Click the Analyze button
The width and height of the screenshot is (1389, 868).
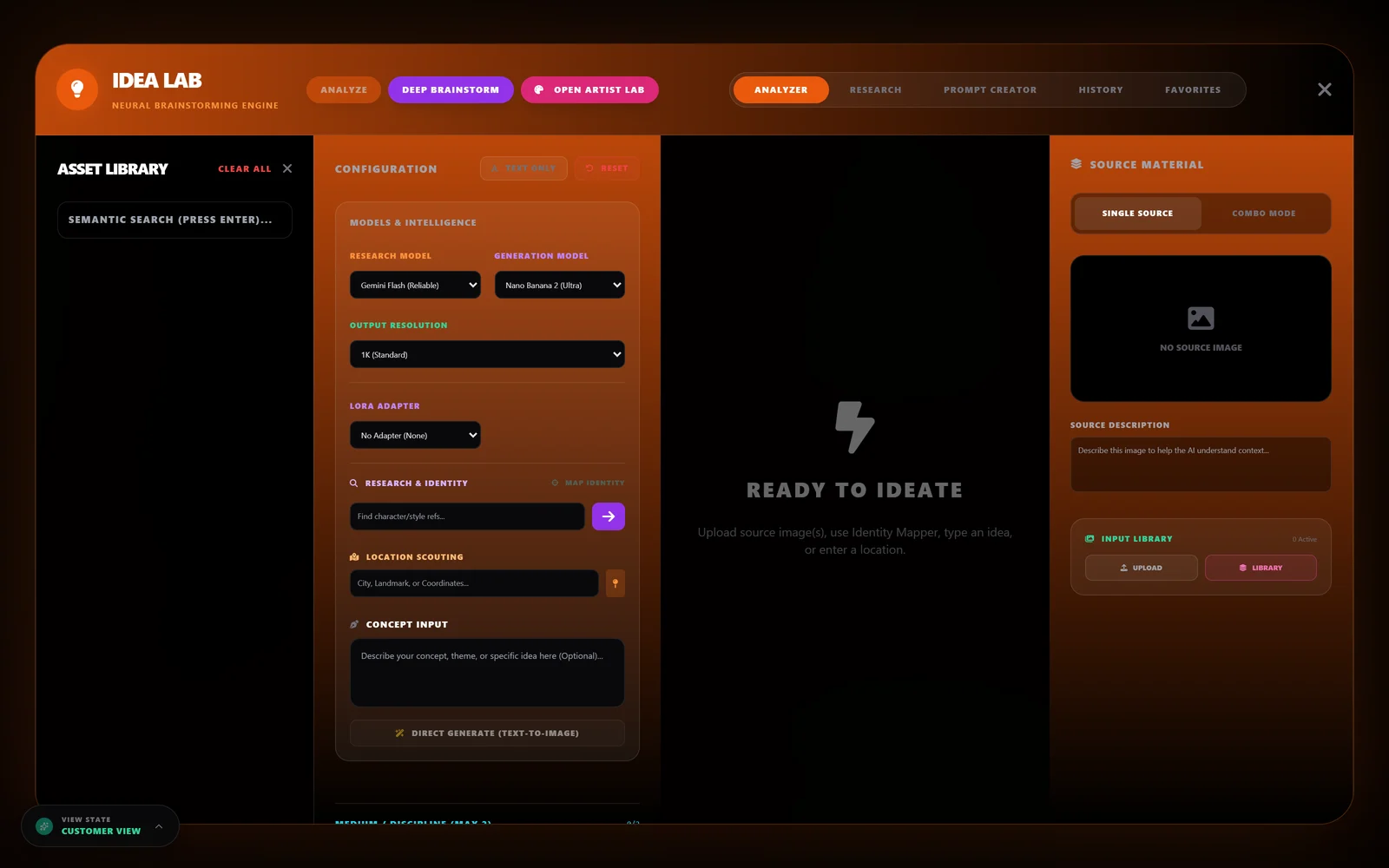344,89
